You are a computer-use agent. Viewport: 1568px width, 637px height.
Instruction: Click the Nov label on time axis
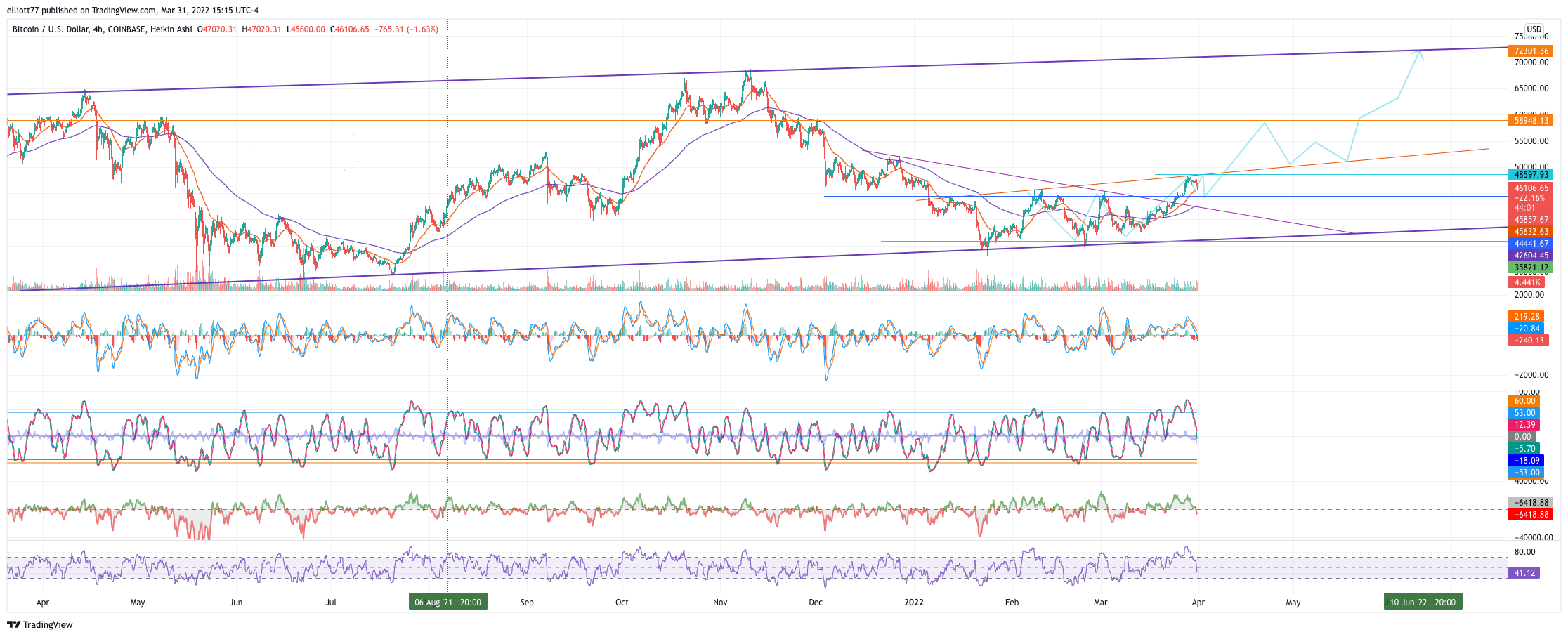point(720,603)
